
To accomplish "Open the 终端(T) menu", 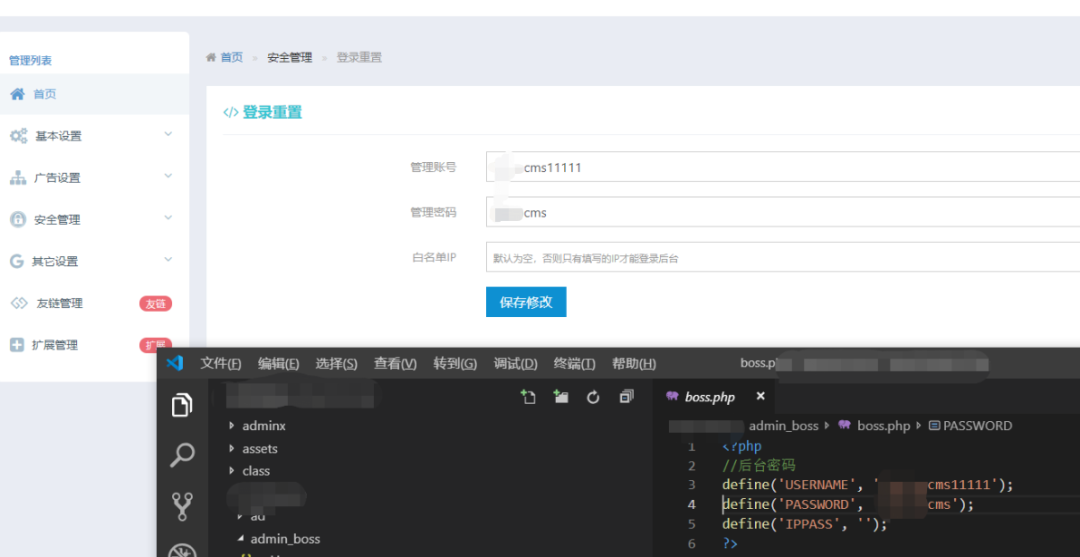I will tap(574, 364).
